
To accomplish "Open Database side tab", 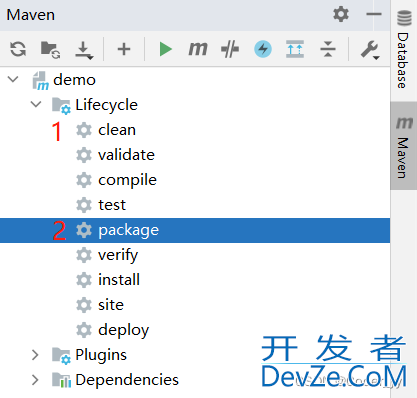I will [x=404, y=50].
